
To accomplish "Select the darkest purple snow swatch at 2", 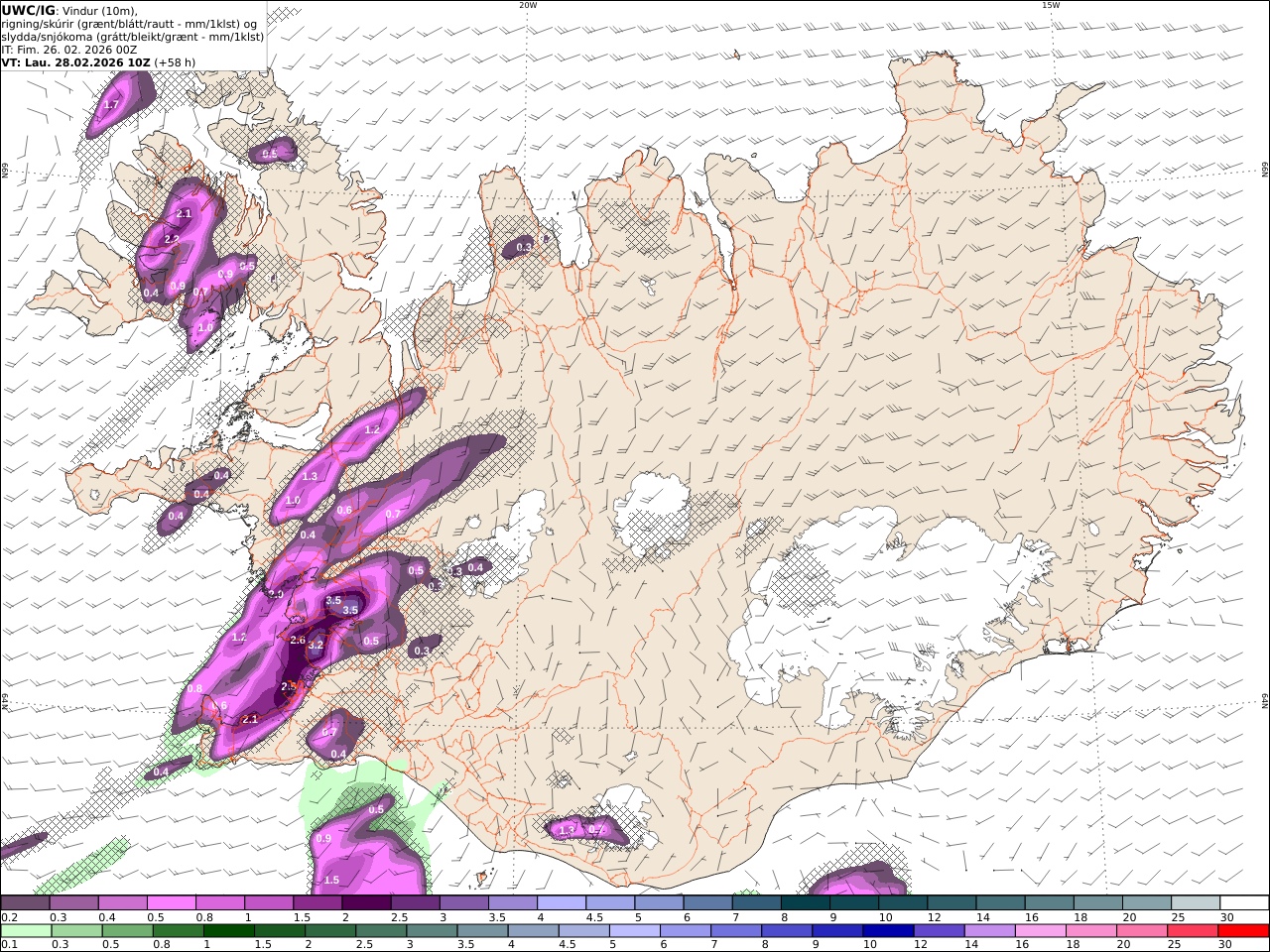I will (365, 902).
